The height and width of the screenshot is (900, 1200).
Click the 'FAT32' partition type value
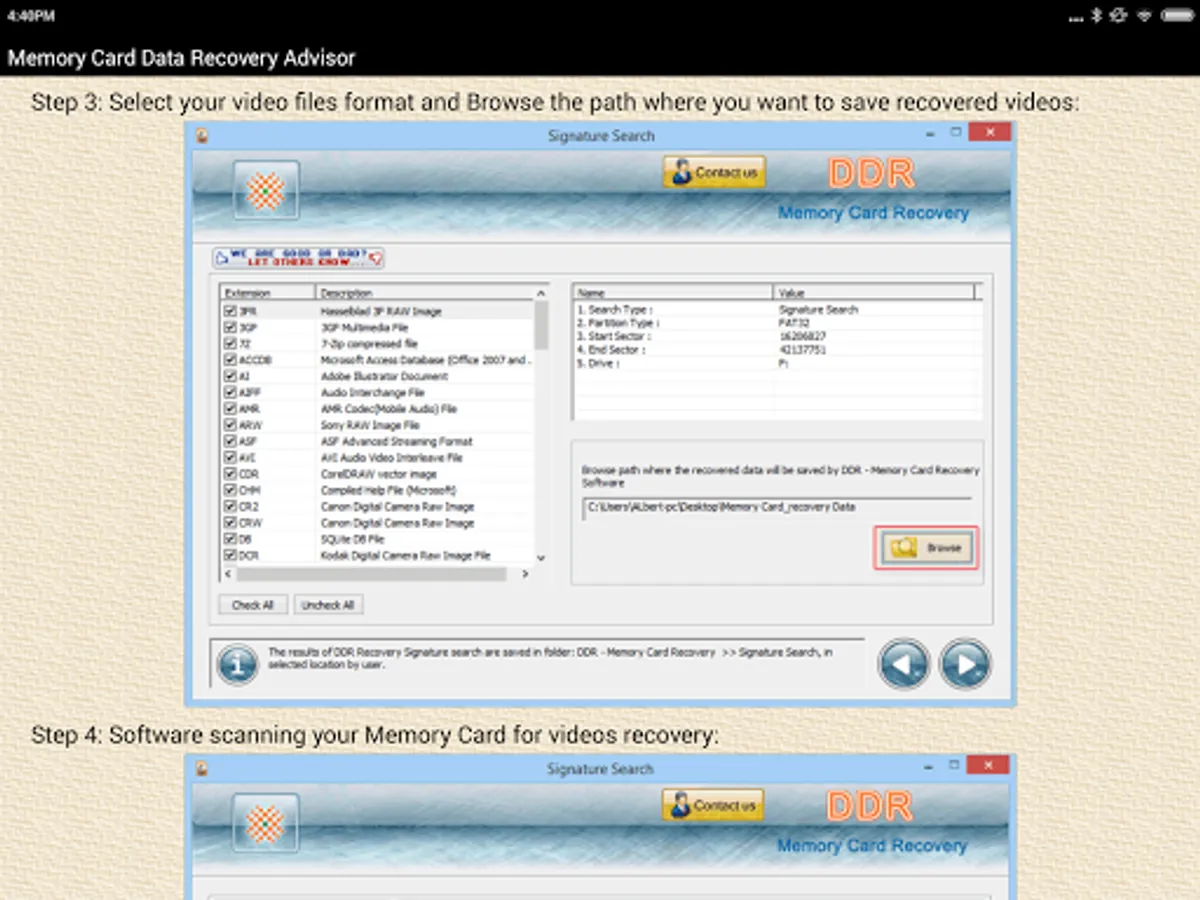pos(793,323)
